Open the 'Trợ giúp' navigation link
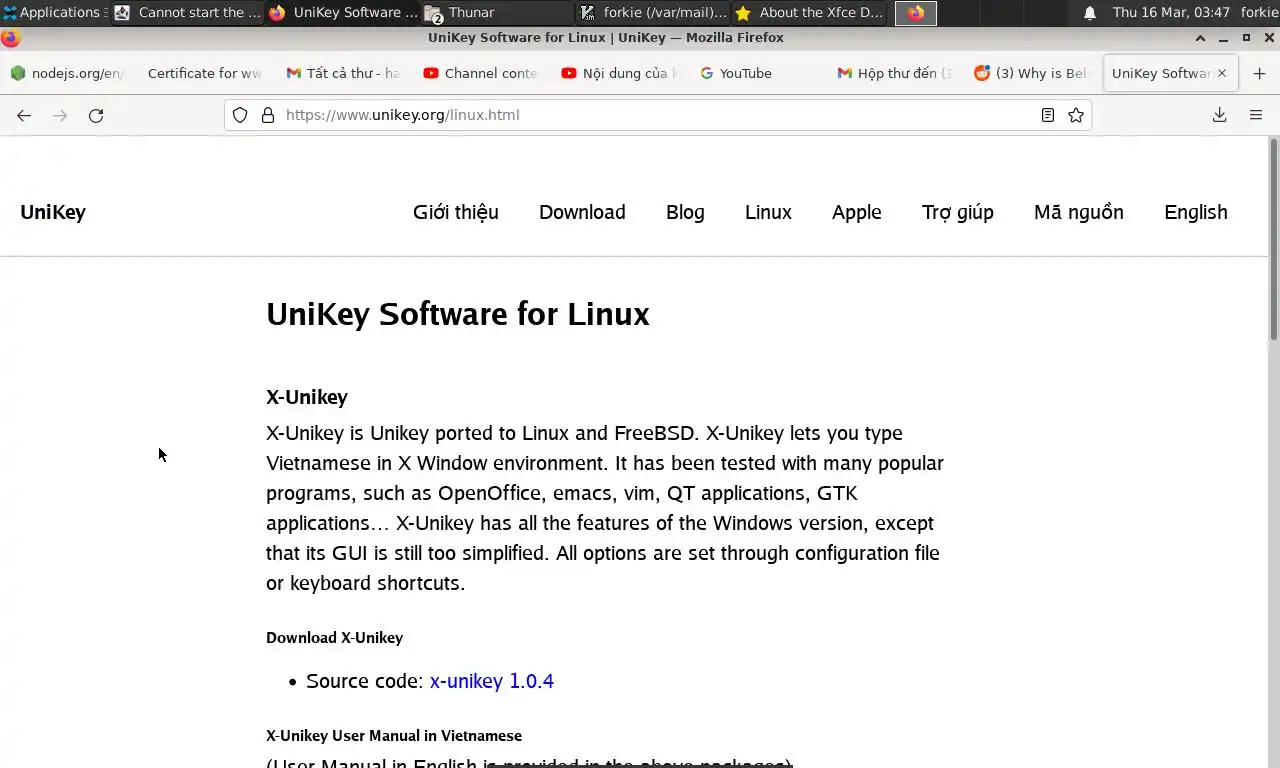 [958, 212]
